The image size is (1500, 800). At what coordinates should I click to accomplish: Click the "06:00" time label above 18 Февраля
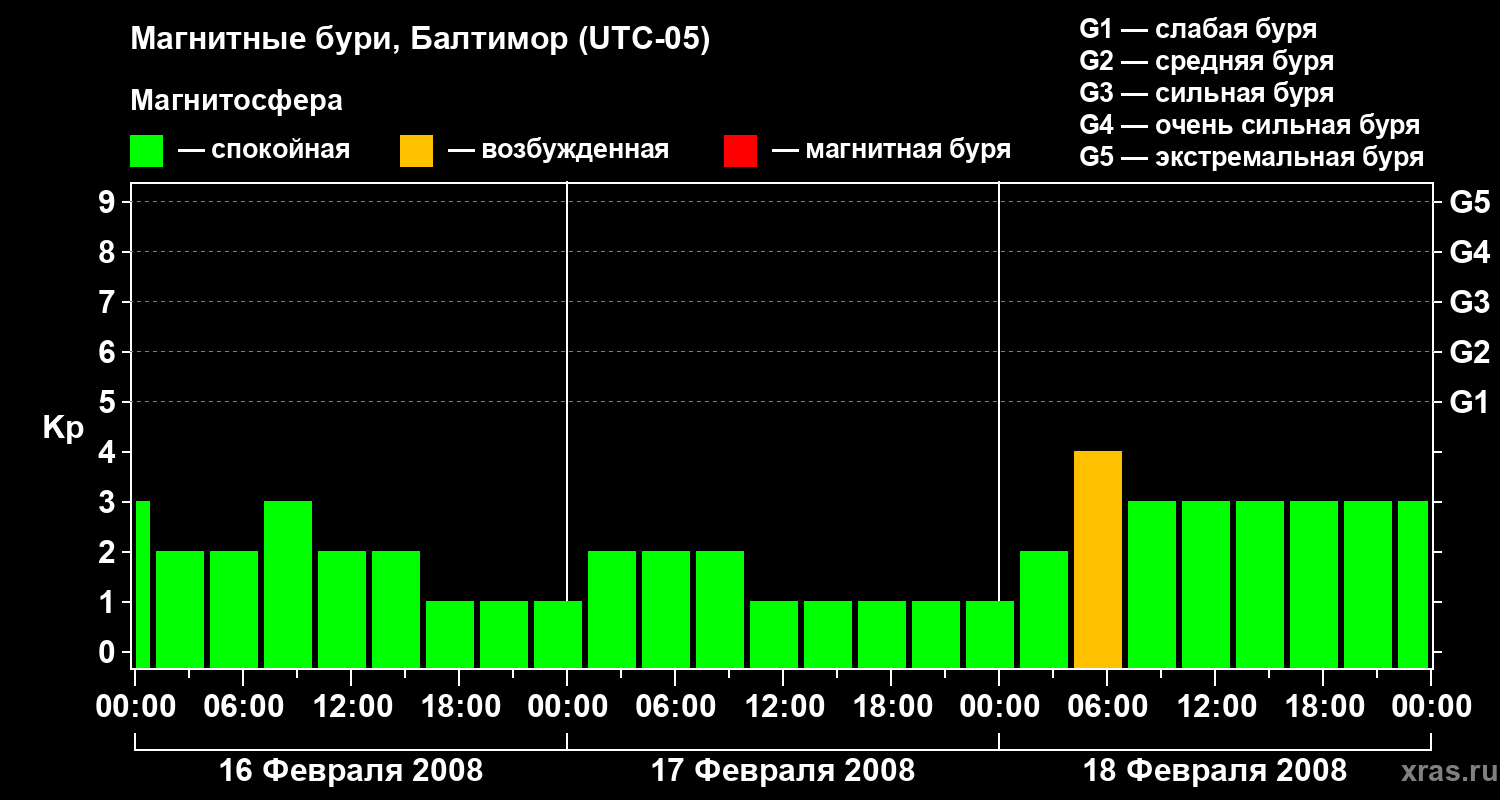click(1107, 707)
